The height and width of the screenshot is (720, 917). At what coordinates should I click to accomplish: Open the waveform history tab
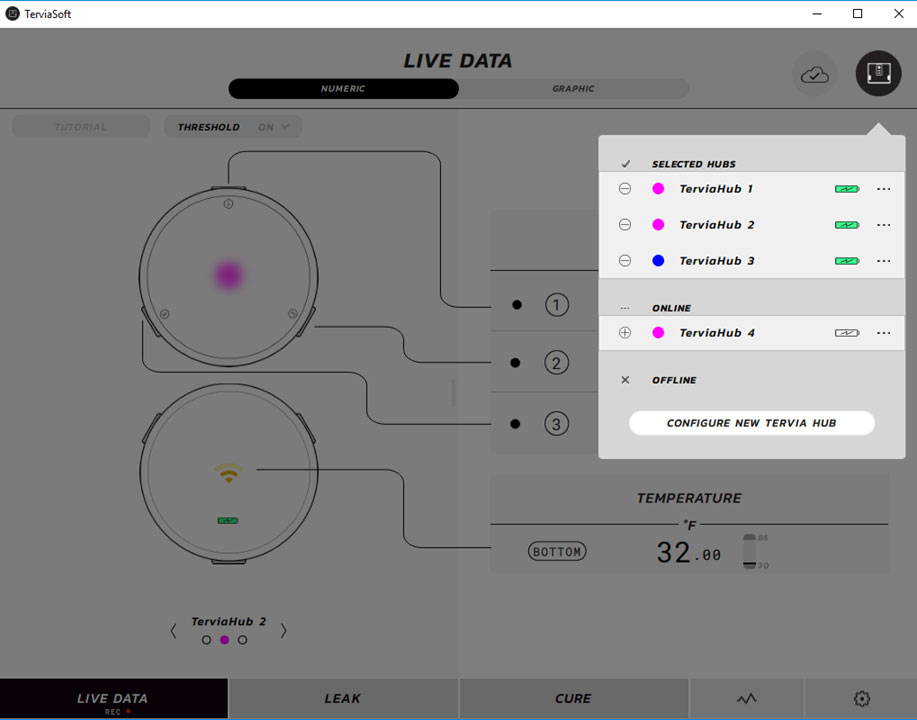click(747, 698)
